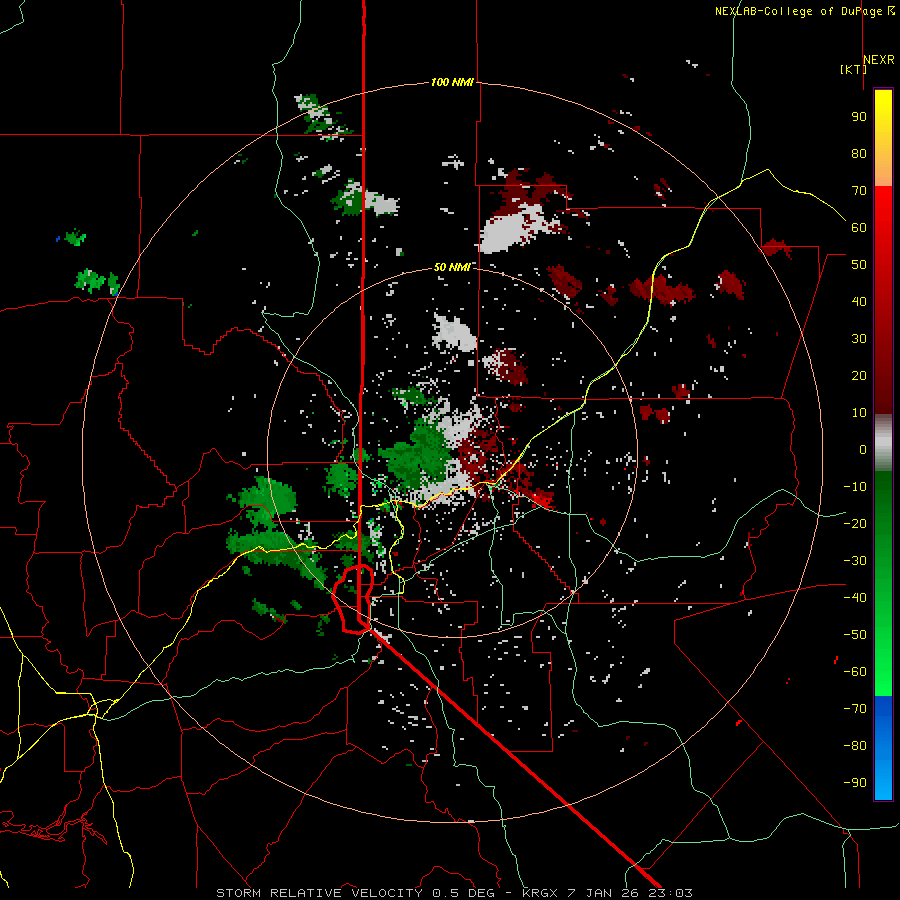Screen dimensions: 900x900
Task: Click the -80 value on the legend
Action: point(855,746)
